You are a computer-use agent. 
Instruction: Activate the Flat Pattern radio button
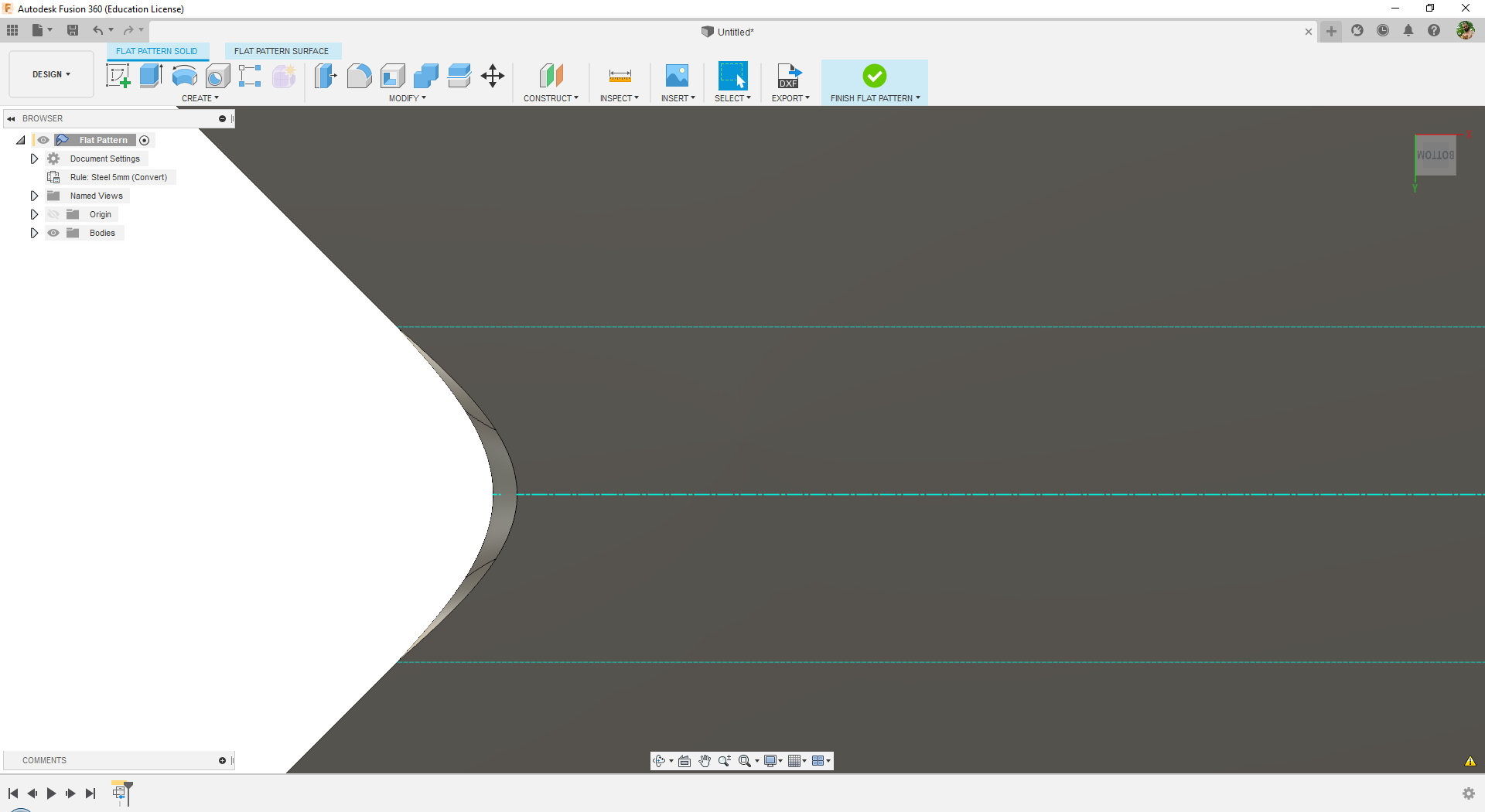pyautogui.click(x=145, y=140)
